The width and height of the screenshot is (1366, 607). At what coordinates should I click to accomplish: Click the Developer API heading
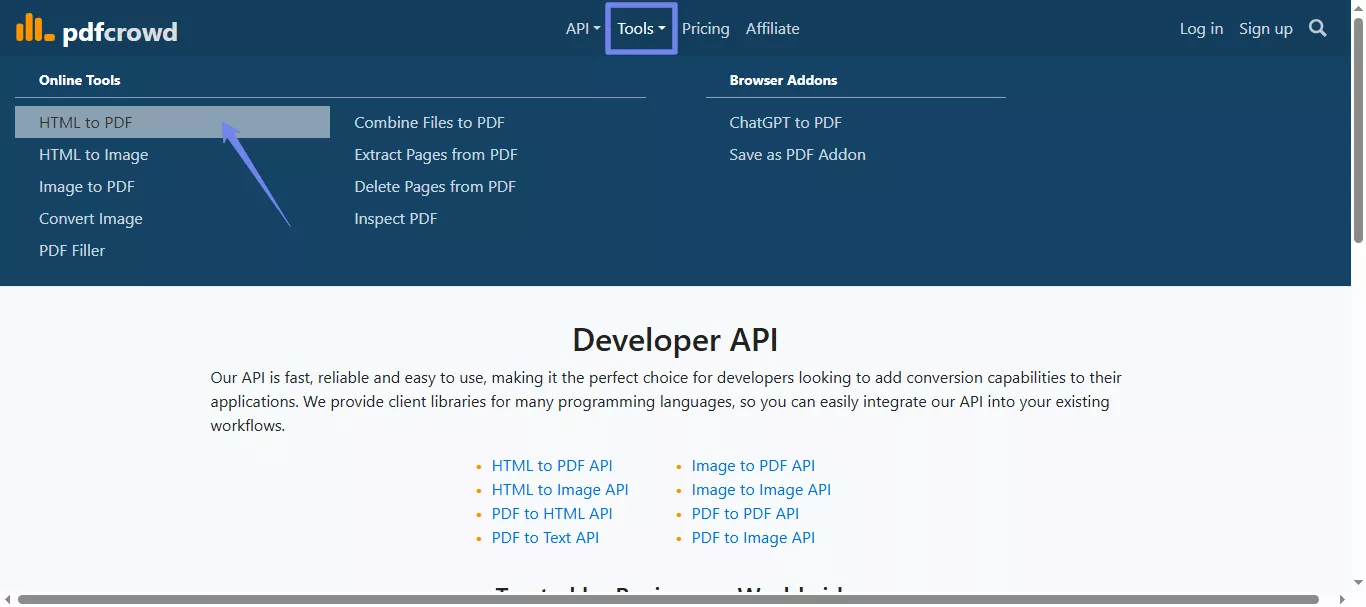point(675,340)
